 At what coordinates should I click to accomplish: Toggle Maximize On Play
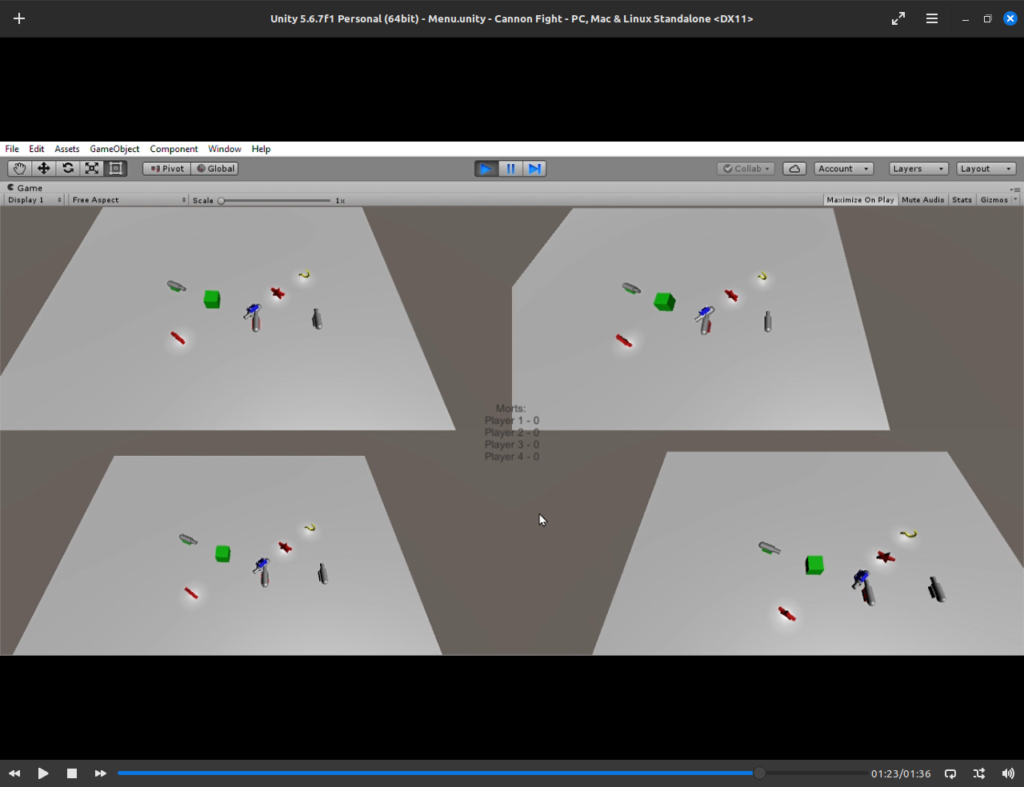click(x=860, y=200)
